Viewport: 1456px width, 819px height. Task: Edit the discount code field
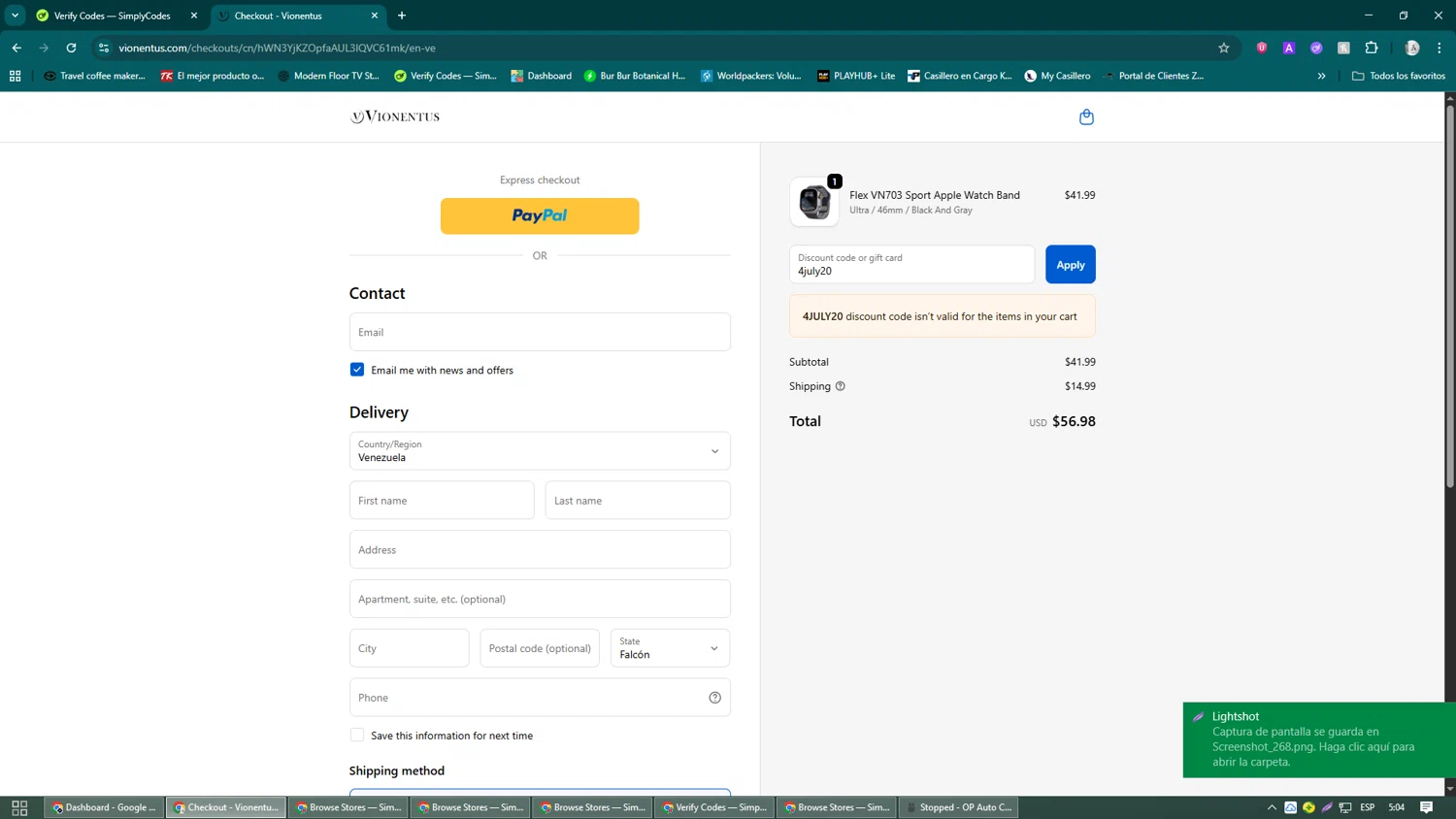tap(912, 265)
